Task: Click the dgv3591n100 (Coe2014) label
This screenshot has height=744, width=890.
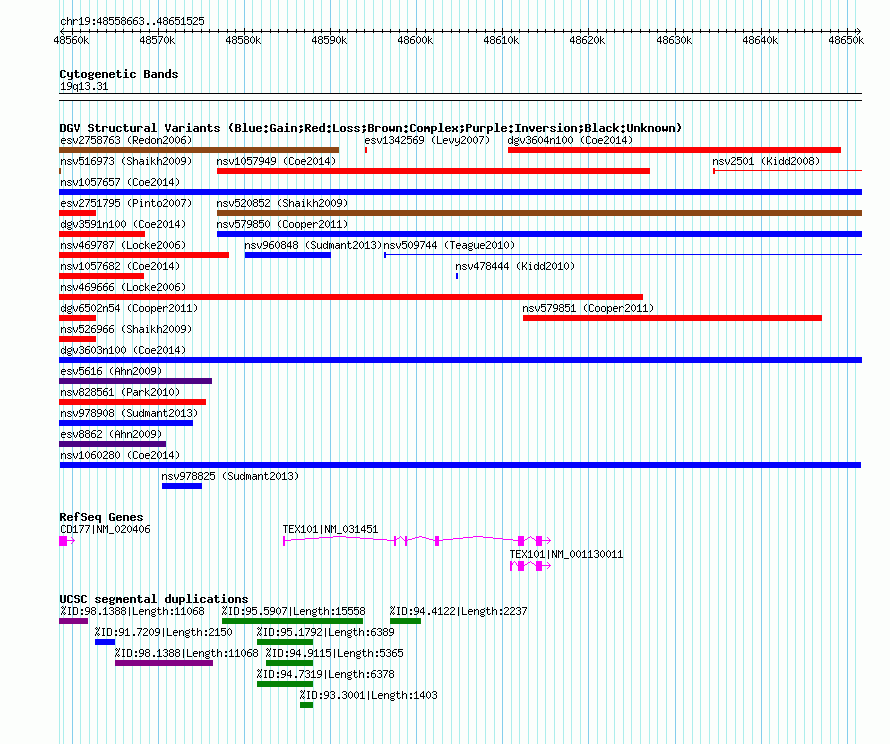Action: (123, 224)
